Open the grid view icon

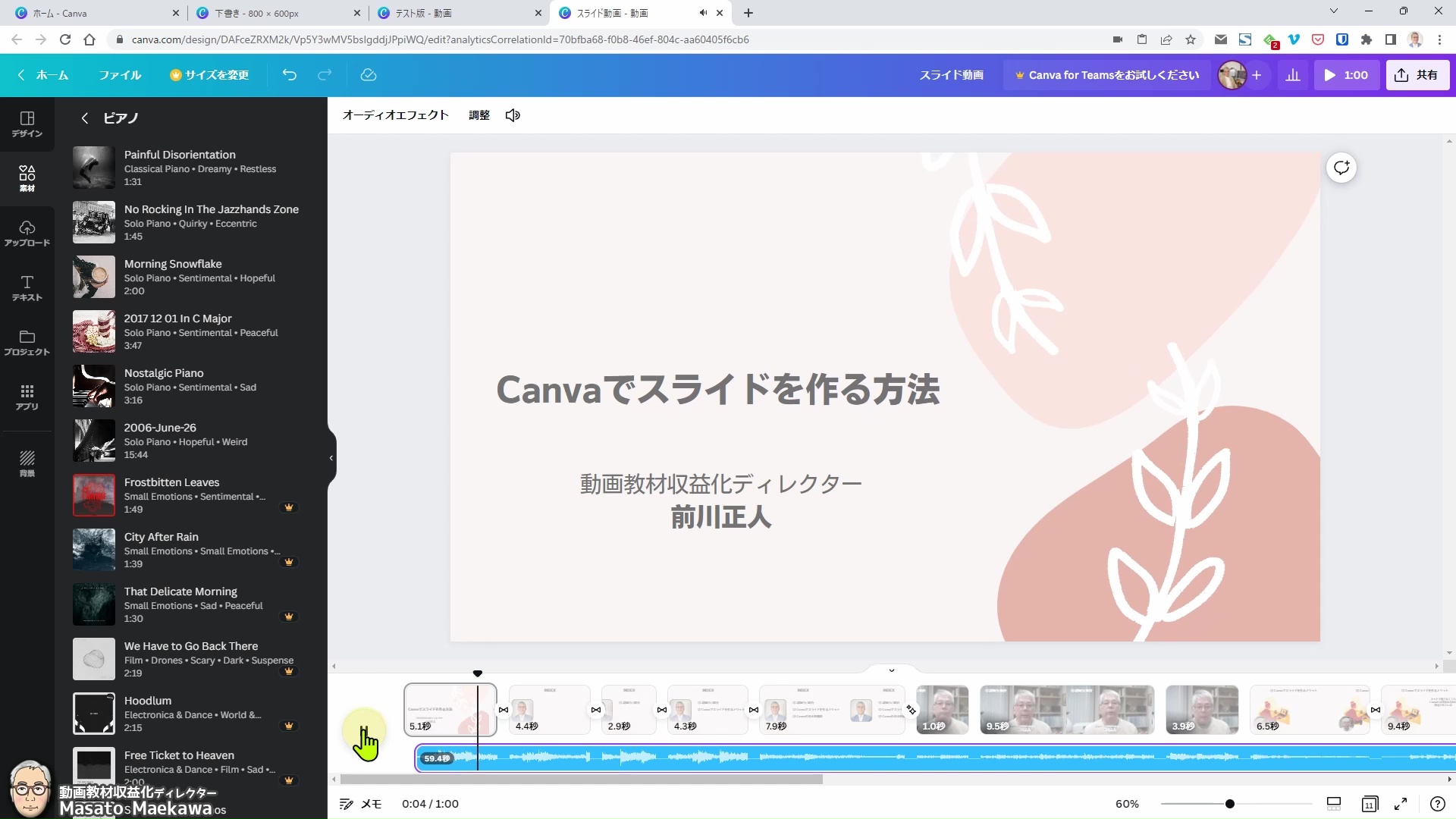pyautogui.click(x=1370, y=804)
